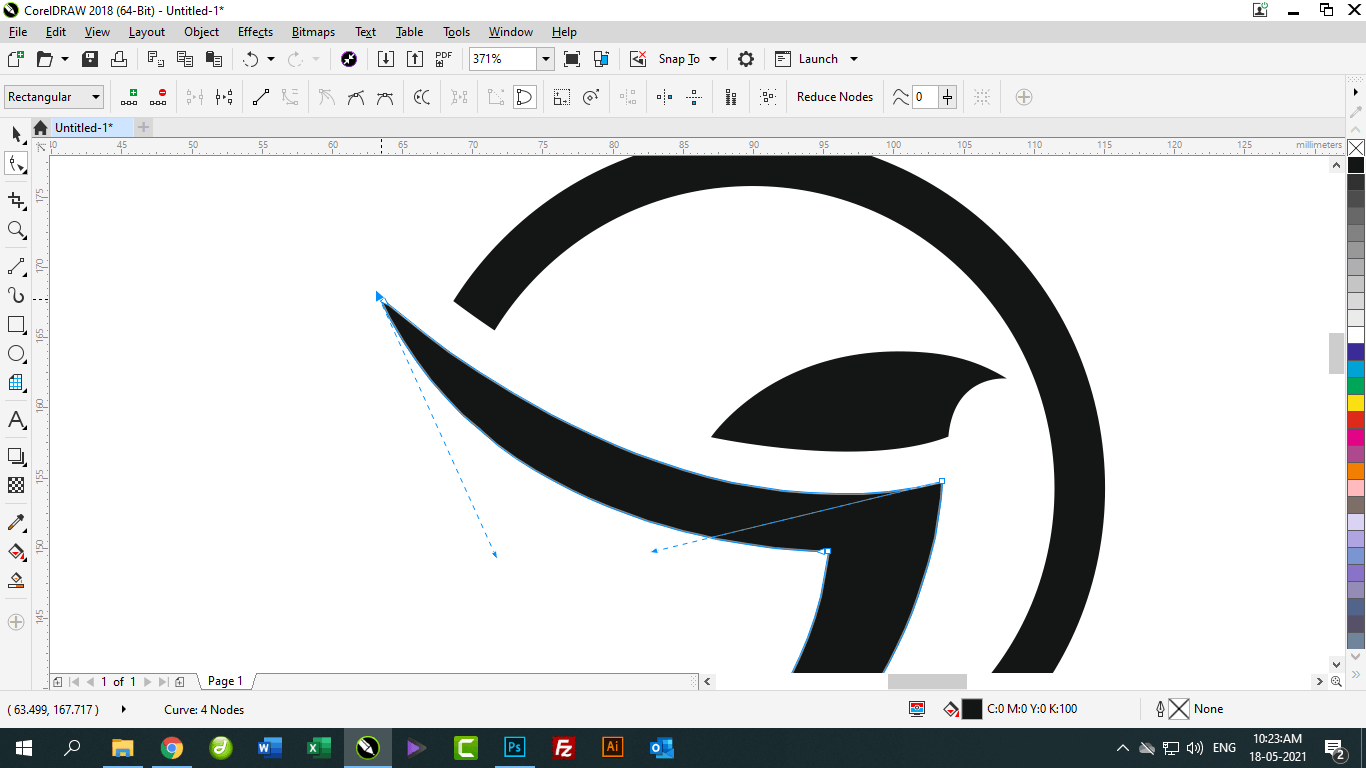Screen dimensions: 1366x768
Task: Click the Paste icon in toolbar
Action: 213,59
